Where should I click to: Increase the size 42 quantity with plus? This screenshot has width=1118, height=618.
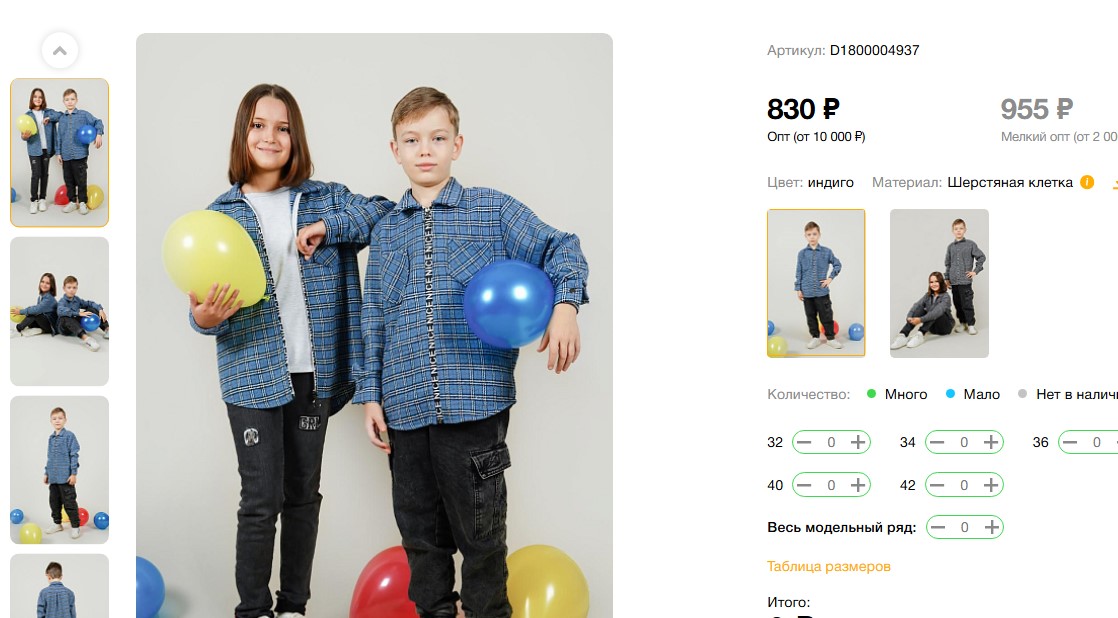(x=991, y=485)
